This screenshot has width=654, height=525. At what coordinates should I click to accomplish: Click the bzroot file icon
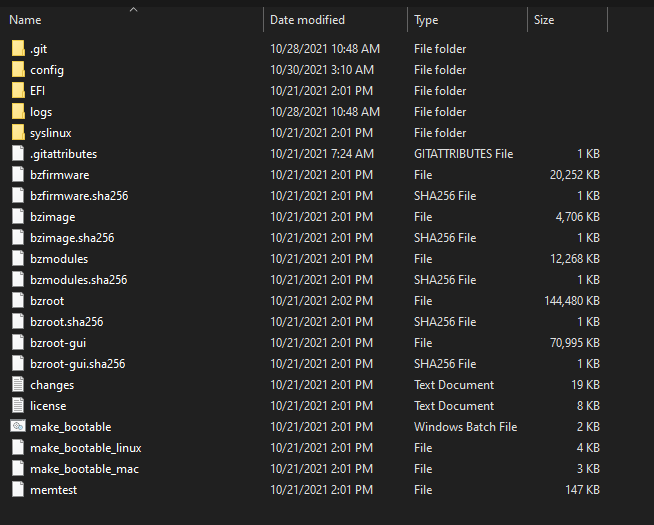[x=18, y=300]
